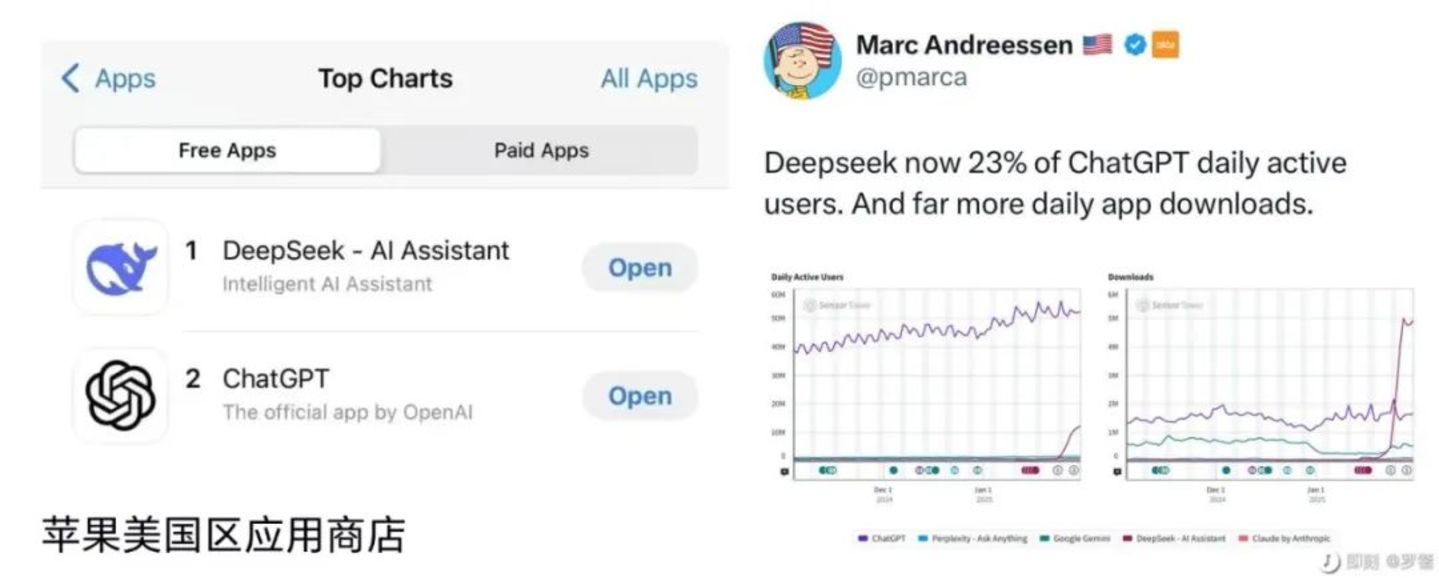The image size is (1439, 581).
Task: Click the blue verified badge
Action: pyautogui.click(x=1134, y=45)
